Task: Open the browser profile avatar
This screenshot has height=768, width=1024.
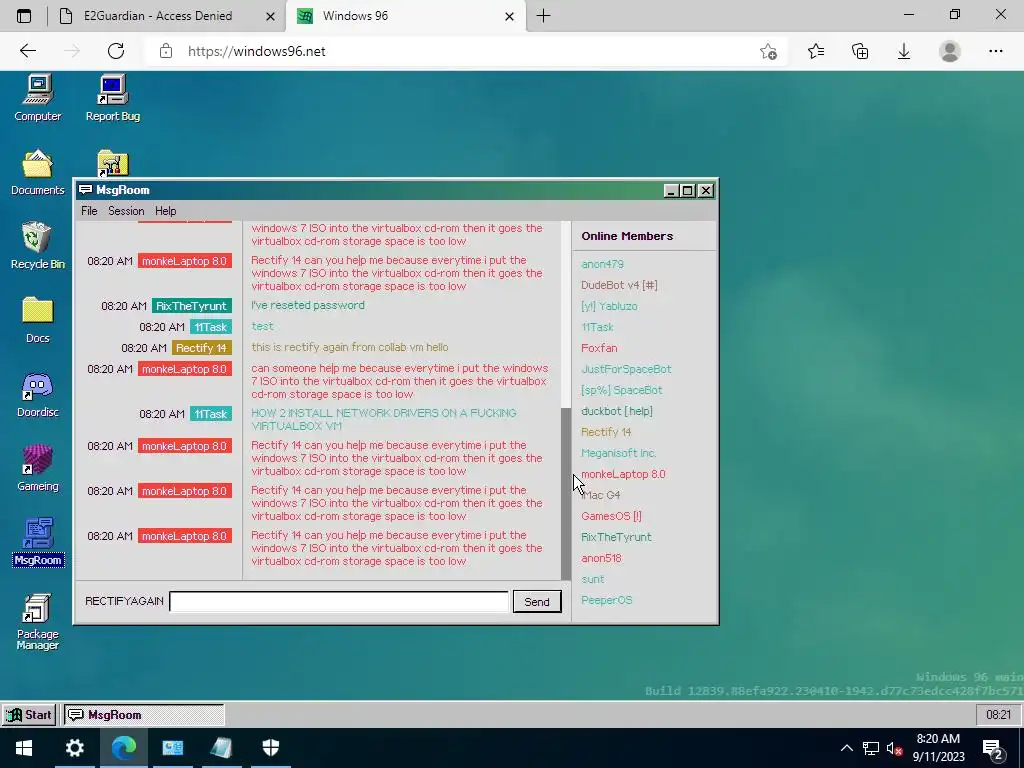Action: [950, 51]
